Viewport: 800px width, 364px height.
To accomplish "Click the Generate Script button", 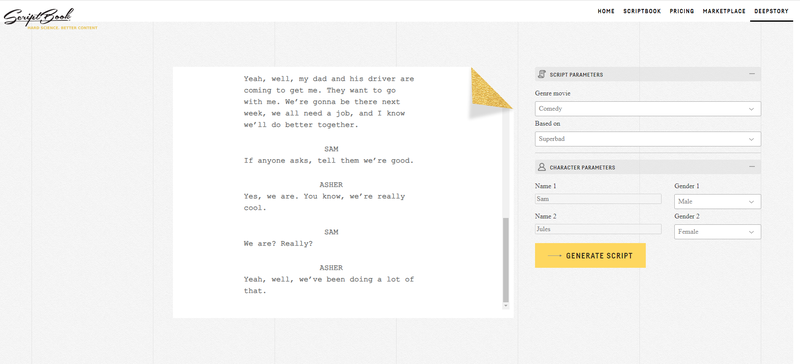I will point(590,256).
